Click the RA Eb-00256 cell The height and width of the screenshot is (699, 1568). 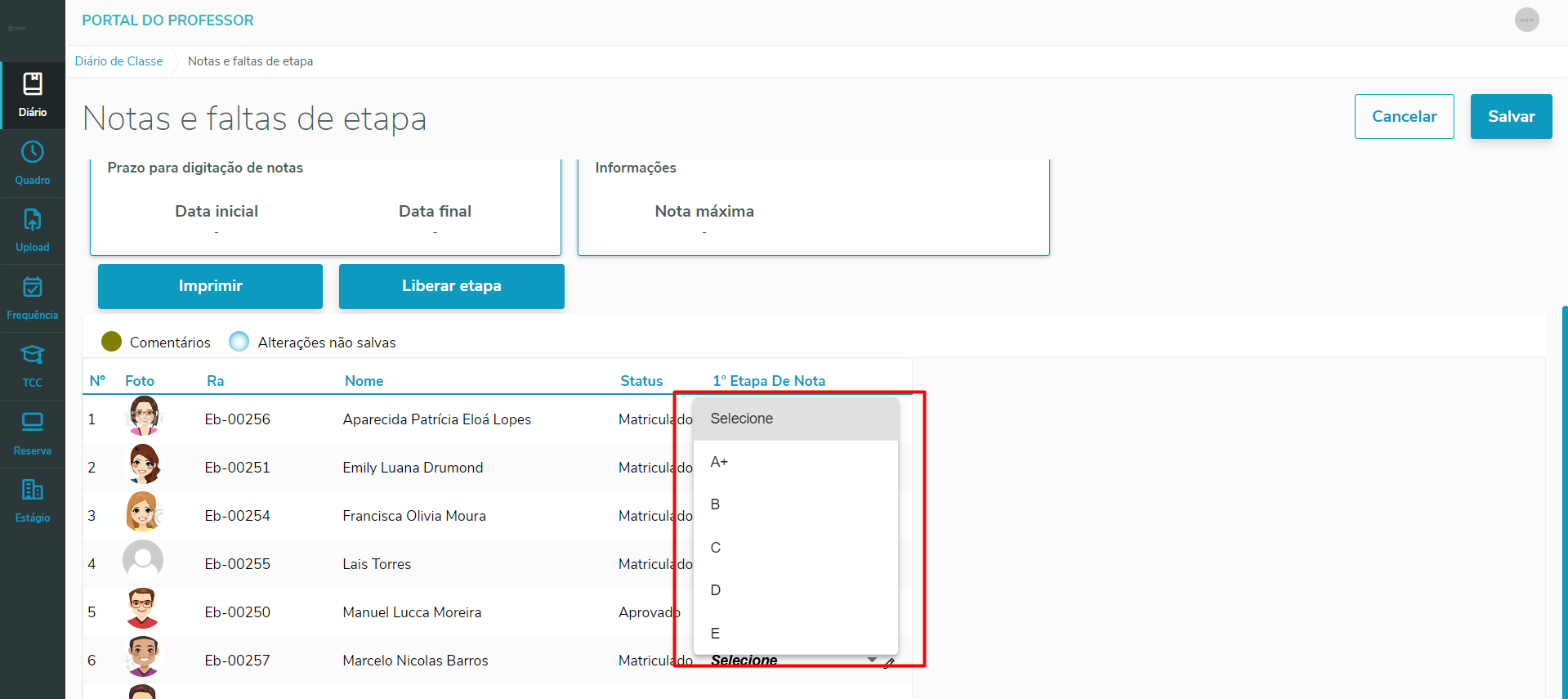pyautogui.click(x=237, y=419)
